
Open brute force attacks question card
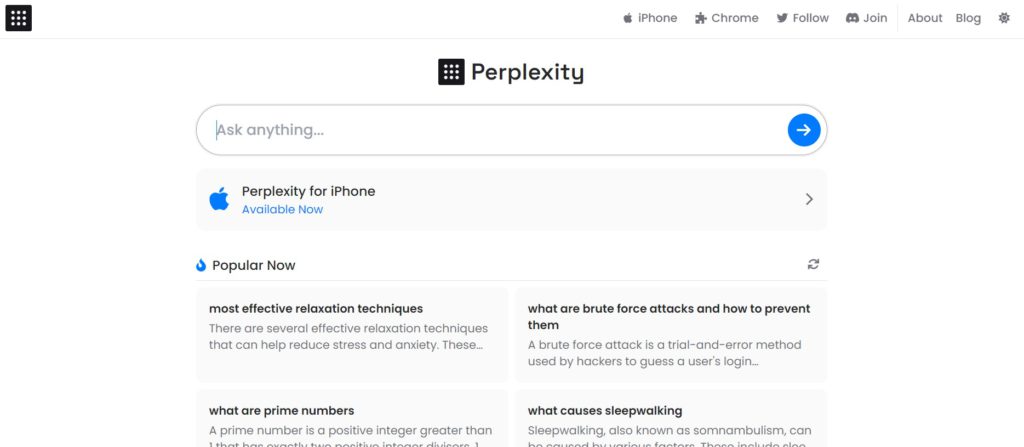(671, 335)
